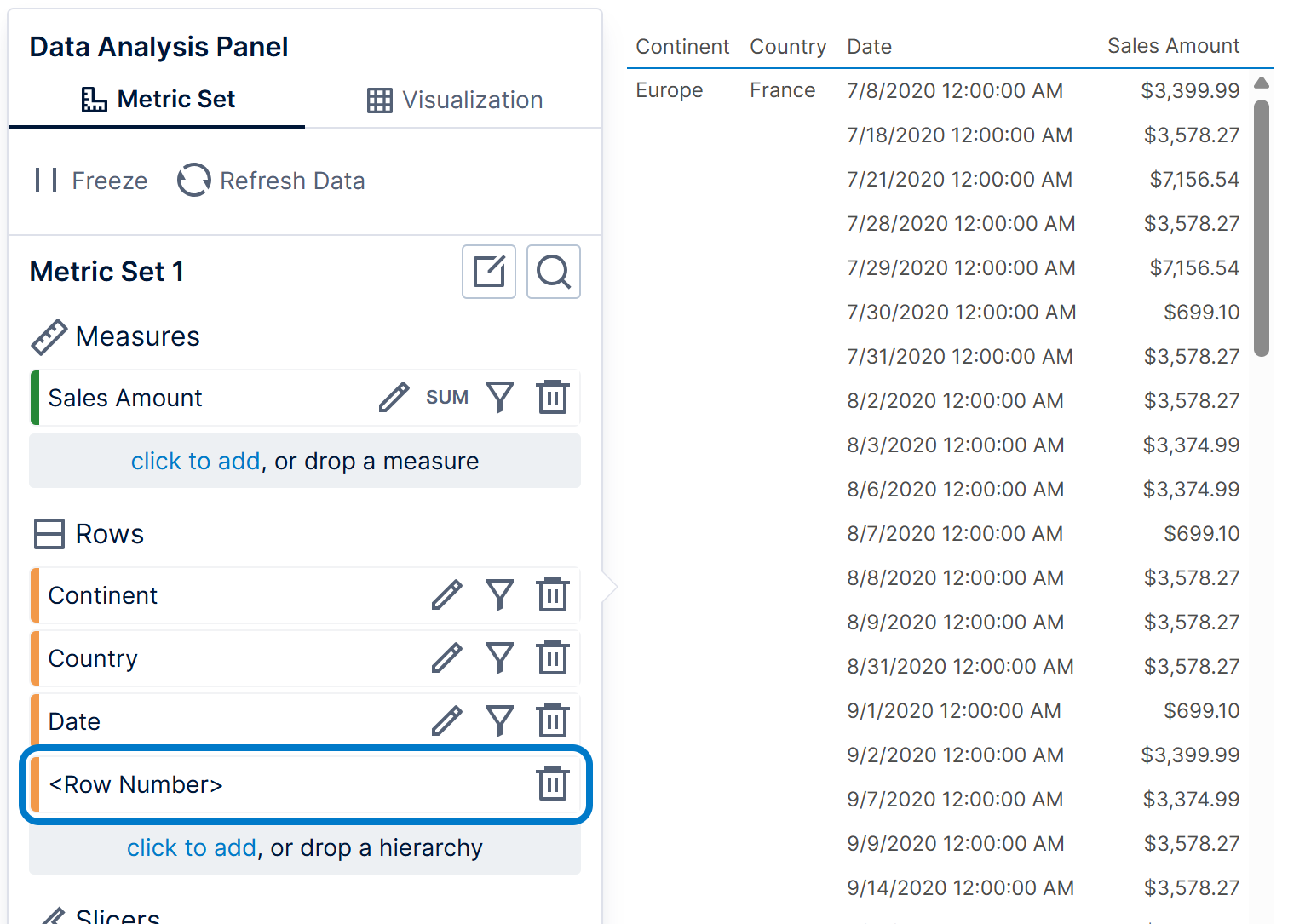Open the Metric Set 1 search icon

554,272
